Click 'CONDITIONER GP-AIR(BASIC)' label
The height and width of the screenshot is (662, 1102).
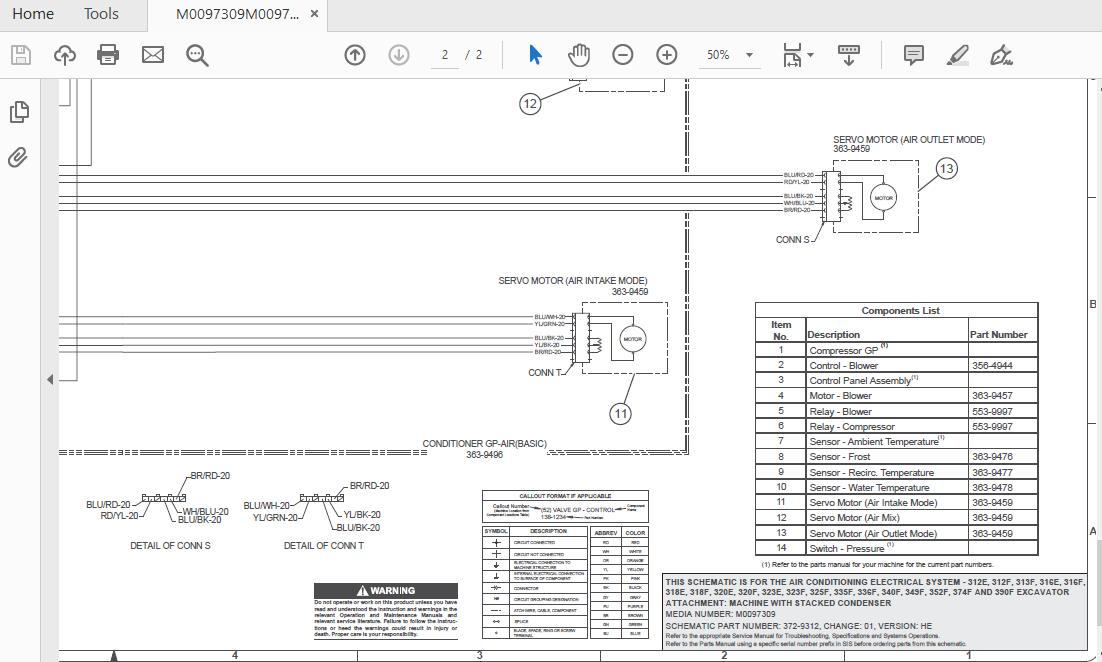[x=484, y=443]
